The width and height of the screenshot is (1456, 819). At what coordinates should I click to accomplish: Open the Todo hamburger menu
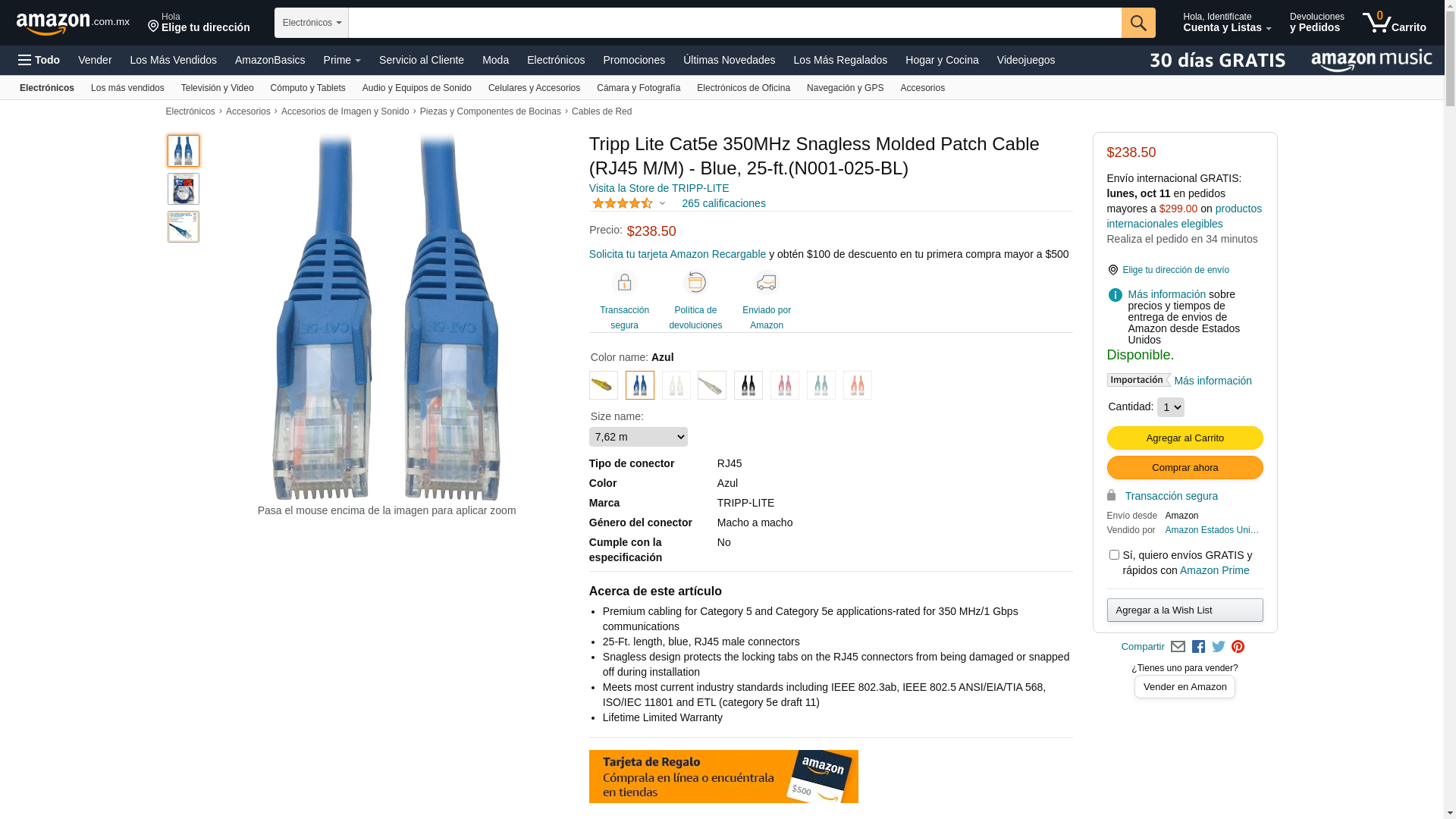coord(39,60)
